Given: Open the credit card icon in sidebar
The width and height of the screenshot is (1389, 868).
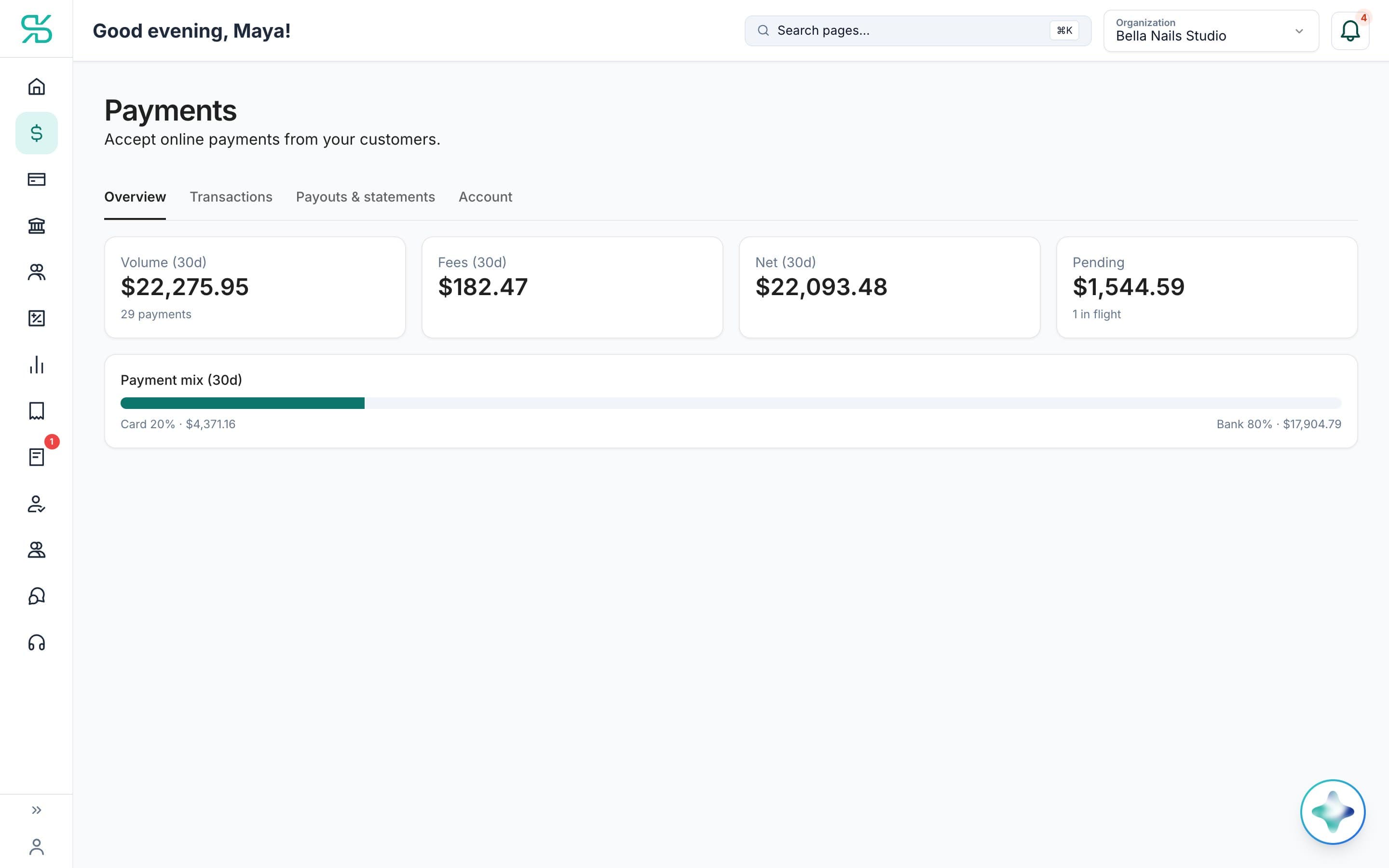Looking at the screenshot, I should point(36,180).
